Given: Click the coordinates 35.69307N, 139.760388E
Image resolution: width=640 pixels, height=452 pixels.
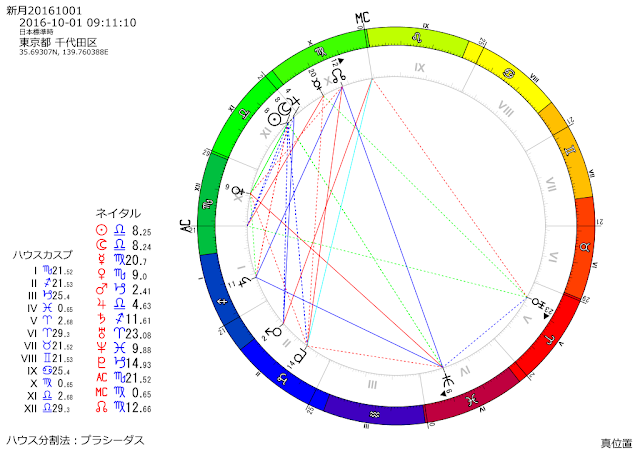Looking at the screenshot, I should pos(64,52).
